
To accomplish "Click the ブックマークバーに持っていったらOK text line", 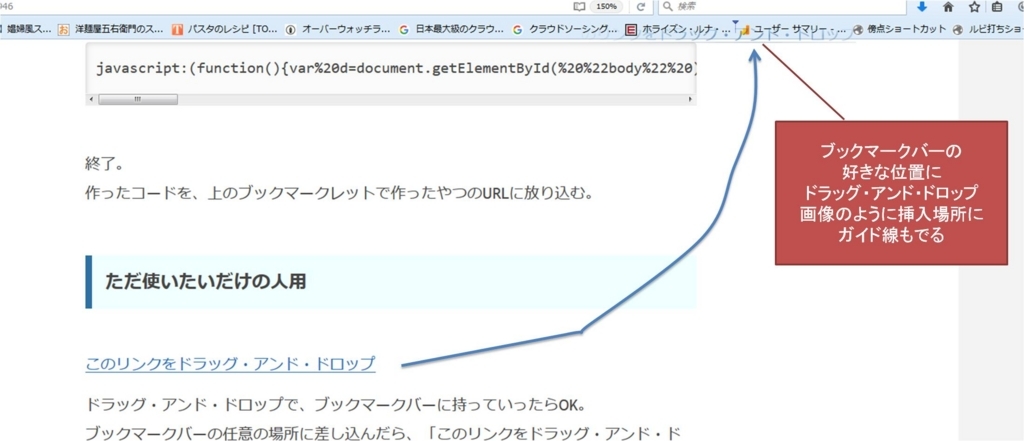I will coord(336,405).
